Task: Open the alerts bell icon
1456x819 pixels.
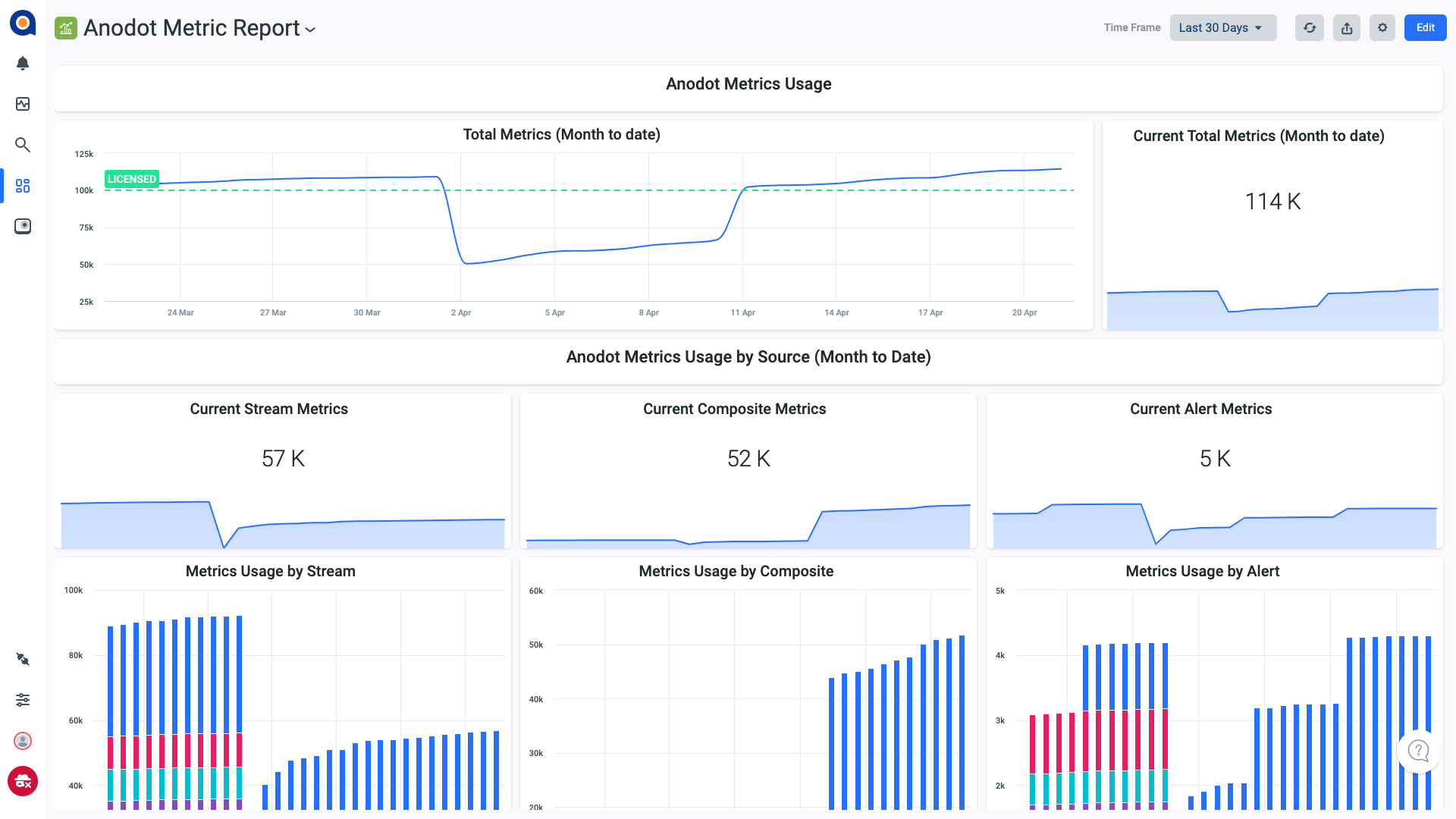Action: coord(23,64)
